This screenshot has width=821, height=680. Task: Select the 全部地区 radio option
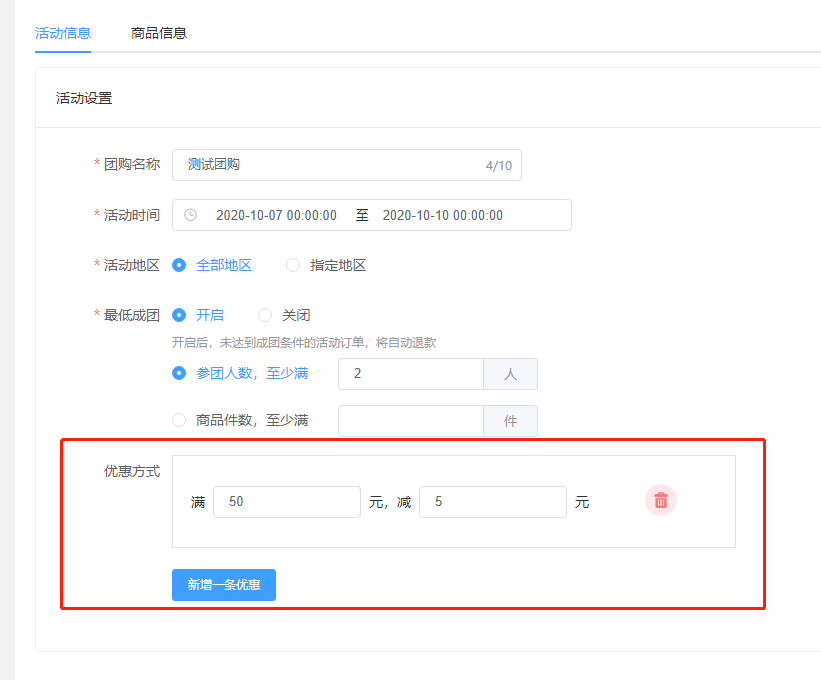[212, 265]
